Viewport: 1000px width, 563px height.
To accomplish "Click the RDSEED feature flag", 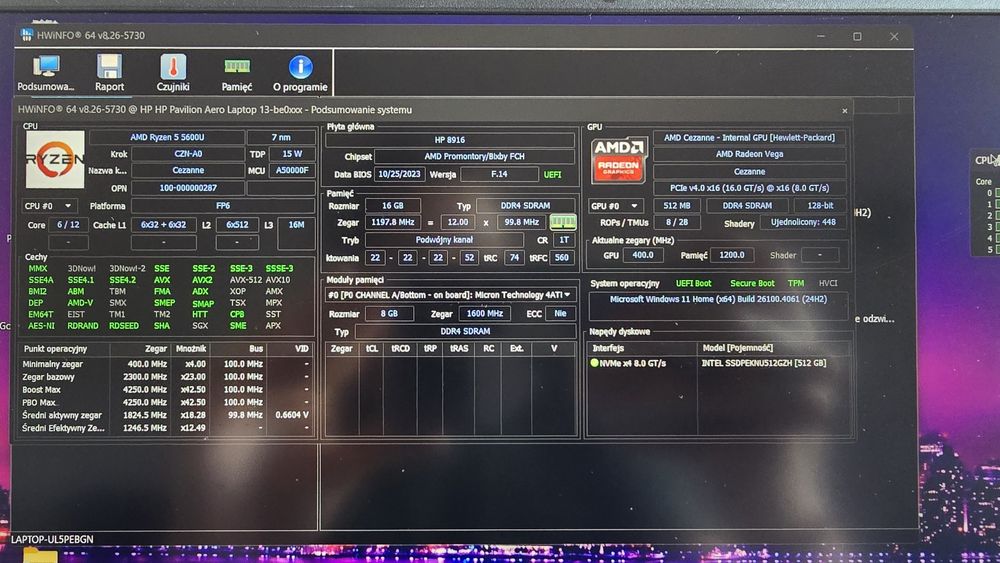I will tap(124, 326).
